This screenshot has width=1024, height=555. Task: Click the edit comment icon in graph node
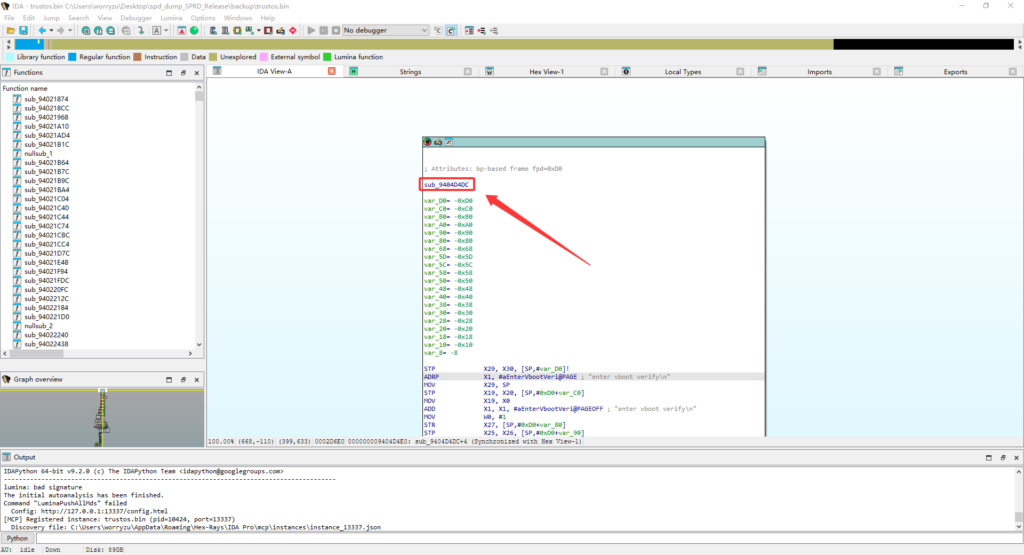click(x=438, y=142)
